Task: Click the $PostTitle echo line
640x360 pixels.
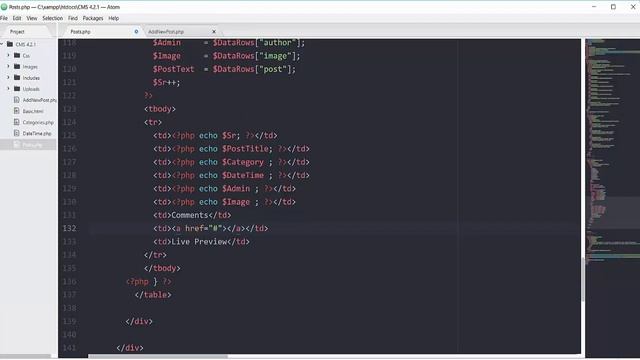Action: [x=231, y=149]
